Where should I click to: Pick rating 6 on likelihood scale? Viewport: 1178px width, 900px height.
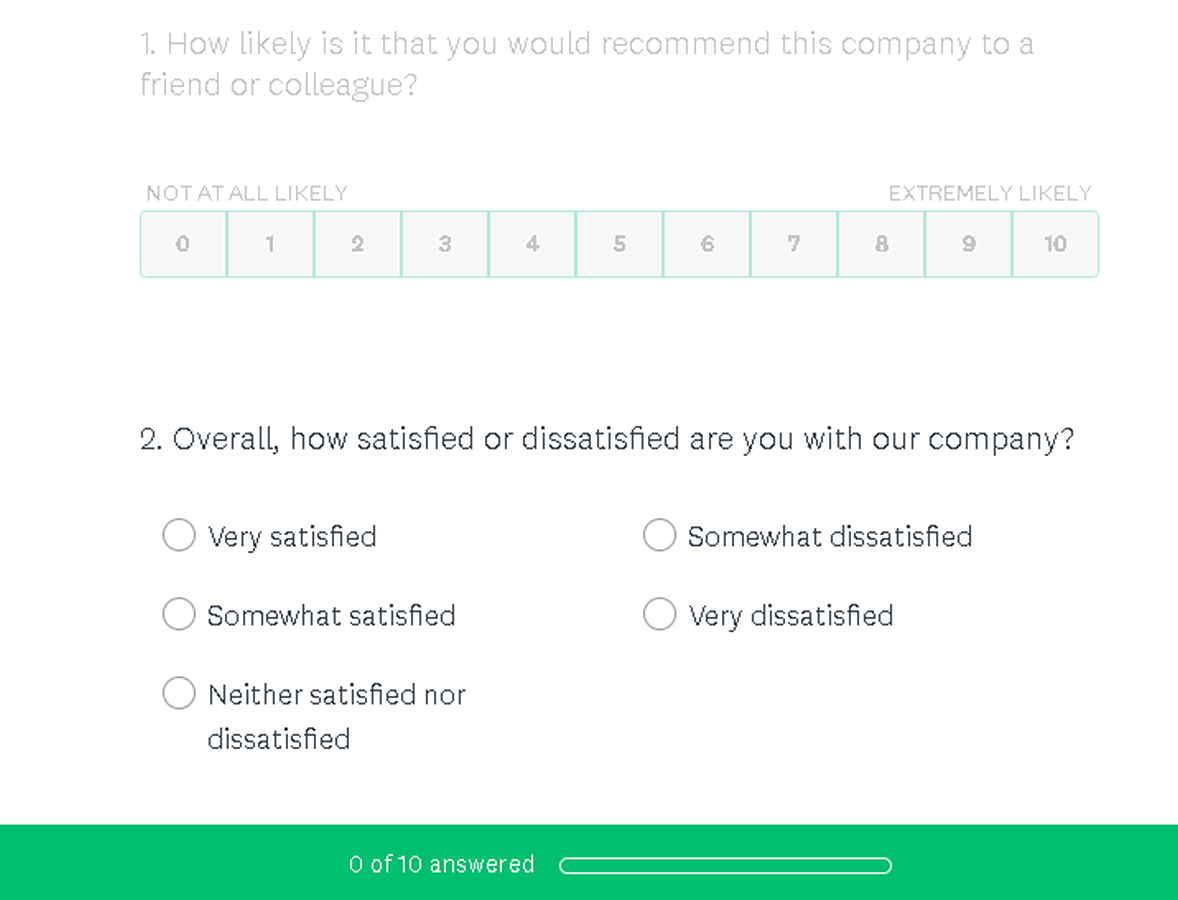coord(707,244)
